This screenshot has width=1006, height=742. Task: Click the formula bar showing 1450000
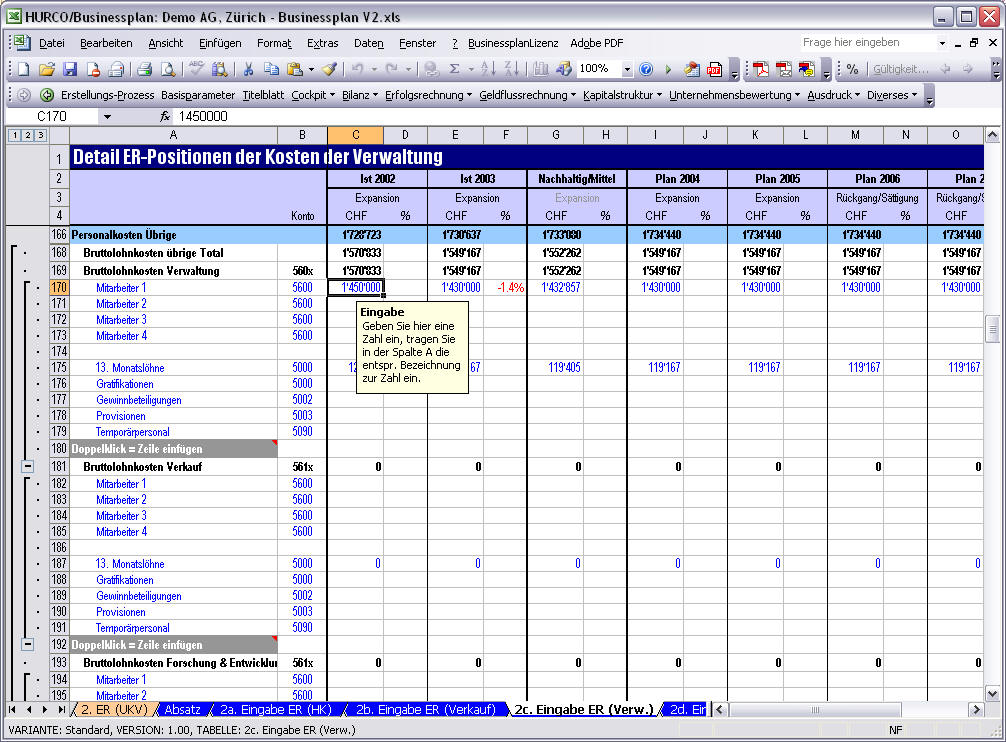pos(577,117)
